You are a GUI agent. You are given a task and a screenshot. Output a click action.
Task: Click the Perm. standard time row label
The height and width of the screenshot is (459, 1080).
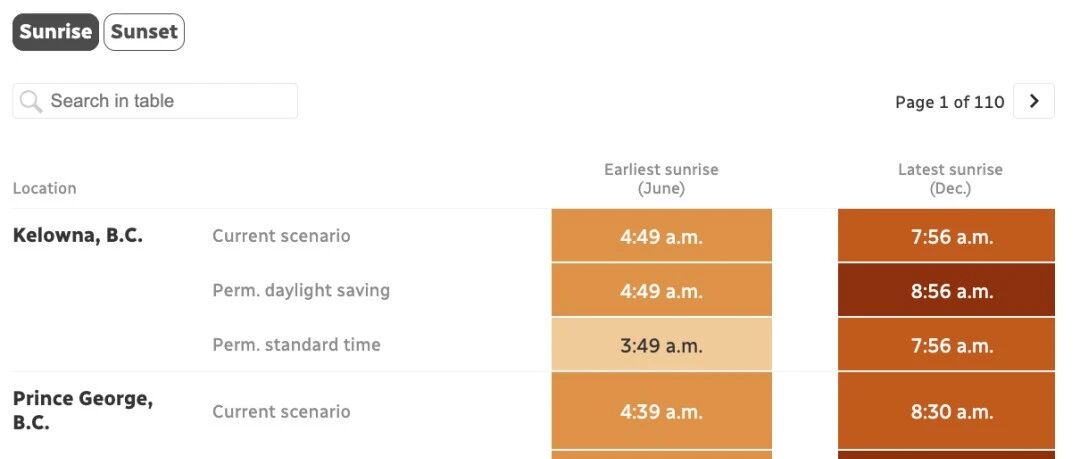point(296,345)
